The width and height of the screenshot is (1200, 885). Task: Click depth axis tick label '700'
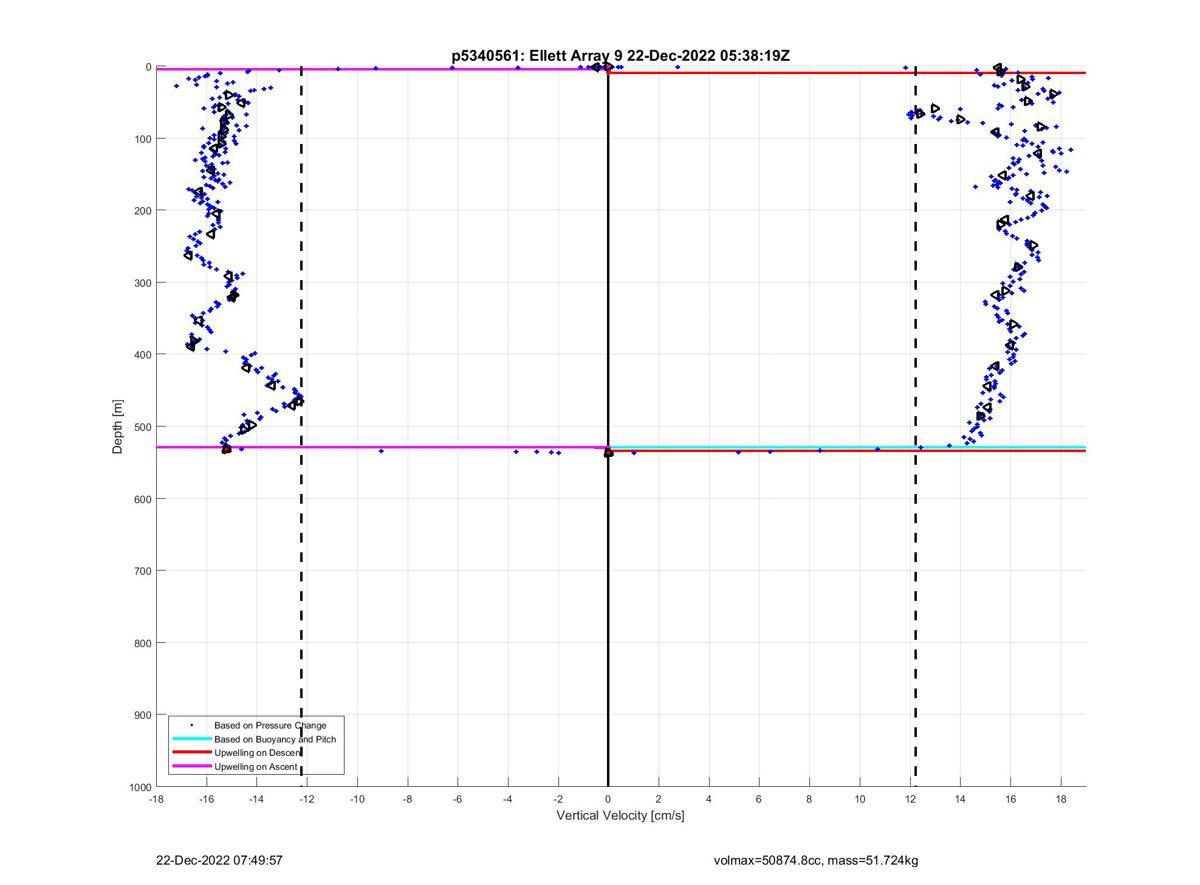[142, 571]
